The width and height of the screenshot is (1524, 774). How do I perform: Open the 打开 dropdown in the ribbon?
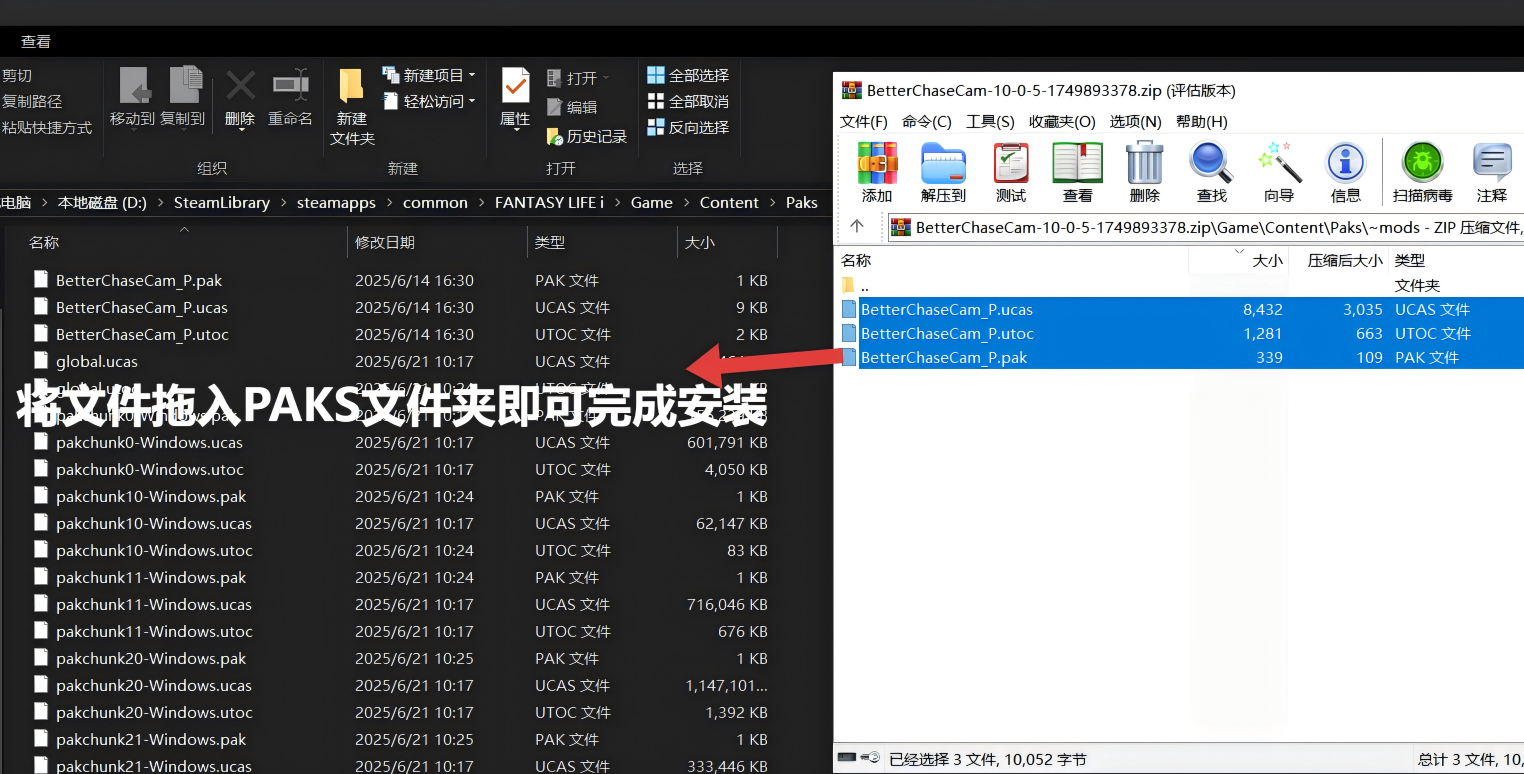coord(578,78)
